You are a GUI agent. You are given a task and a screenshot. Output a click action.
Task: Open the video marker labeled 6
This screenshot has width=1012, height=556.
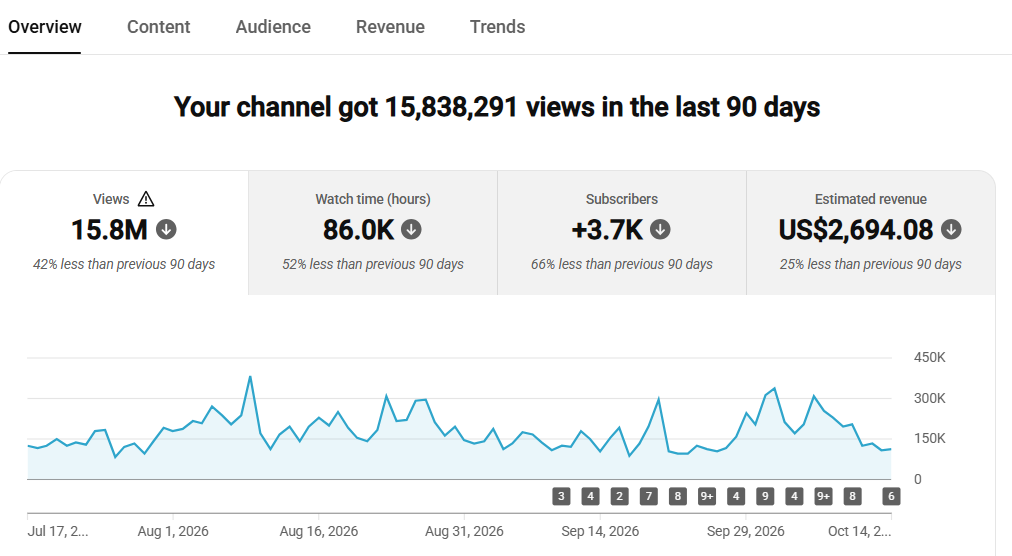[x=891, y=496]
